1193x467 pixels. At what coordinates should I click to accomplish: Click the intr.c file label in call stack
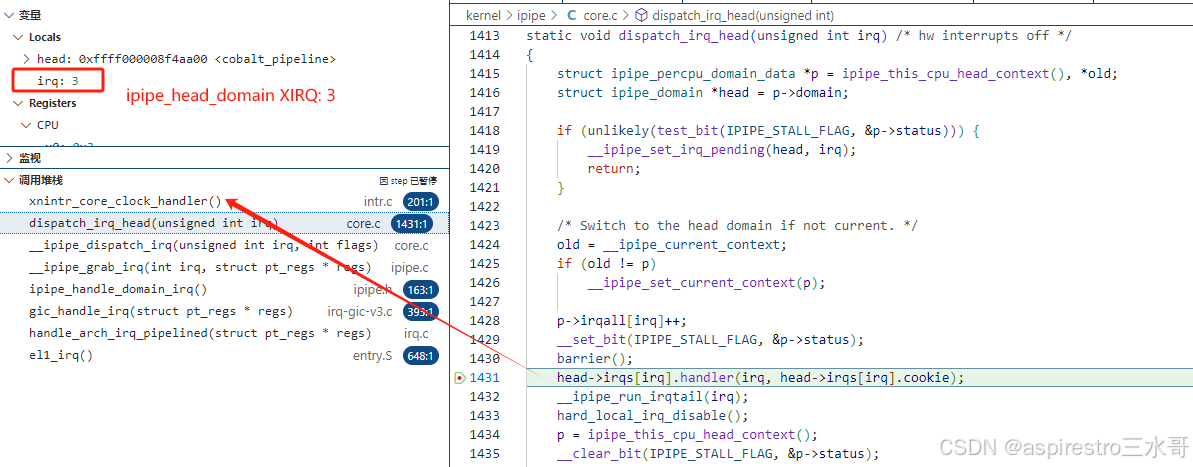click(x=378, y=202)
